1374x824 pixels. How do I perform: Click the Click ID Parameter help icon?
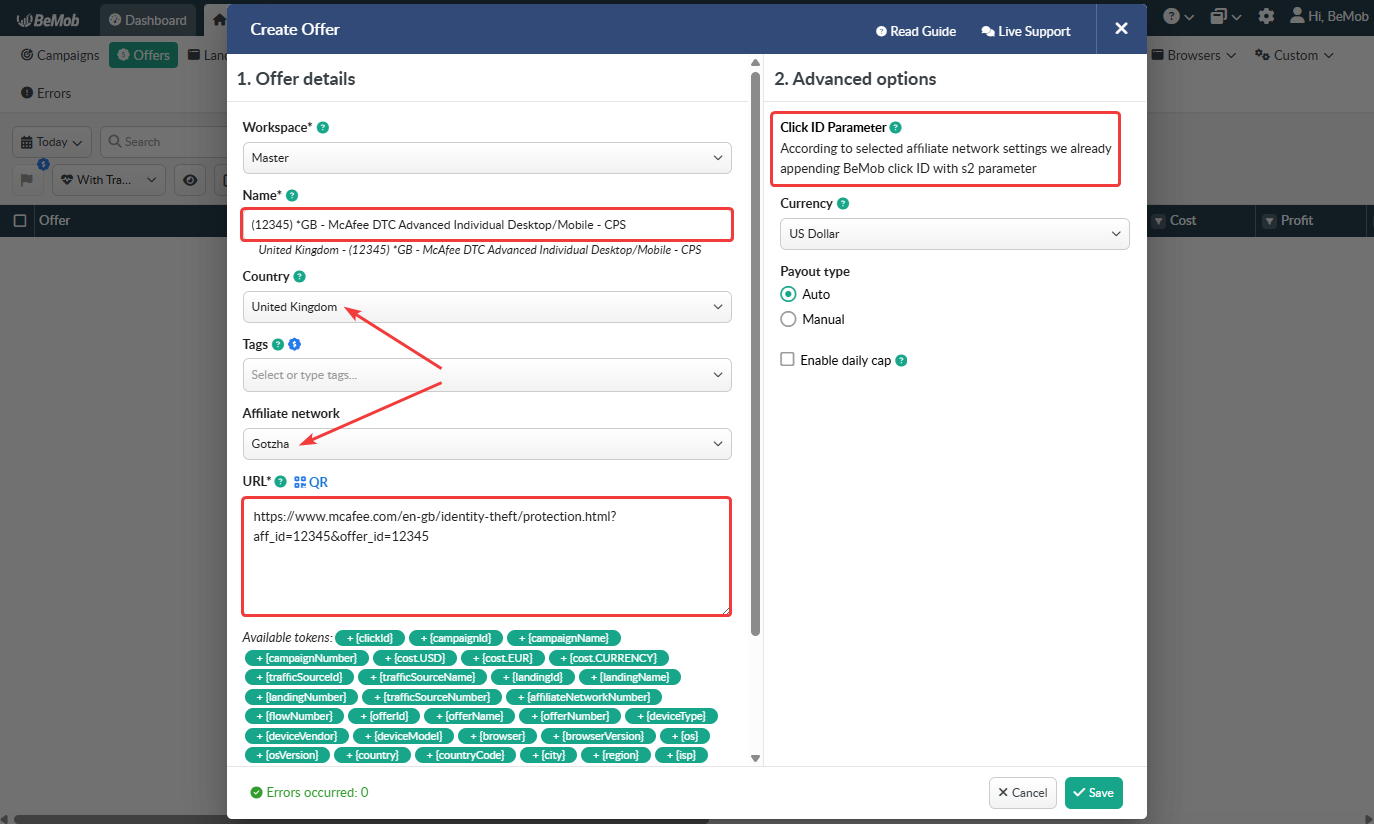[896, 127]
